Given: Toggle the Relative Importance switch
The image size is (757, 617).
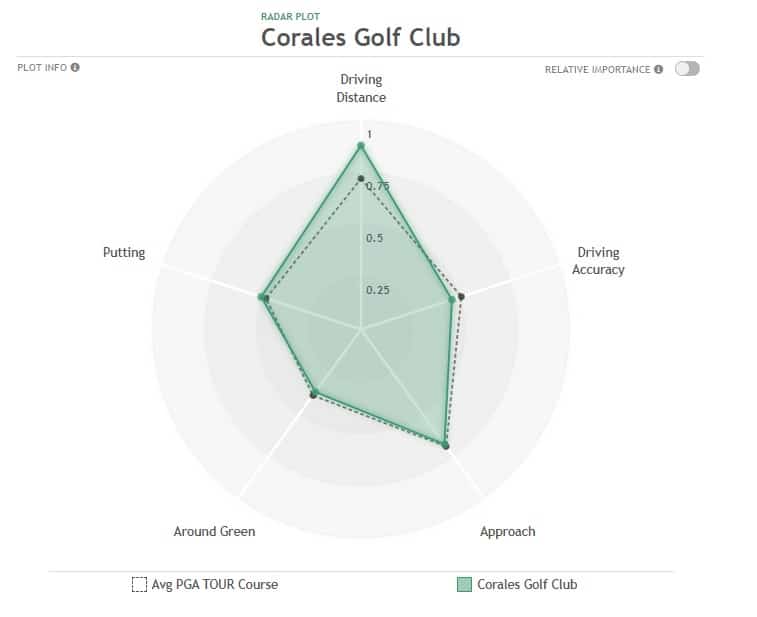Looking at the screenshot, I should coord(687,69).
